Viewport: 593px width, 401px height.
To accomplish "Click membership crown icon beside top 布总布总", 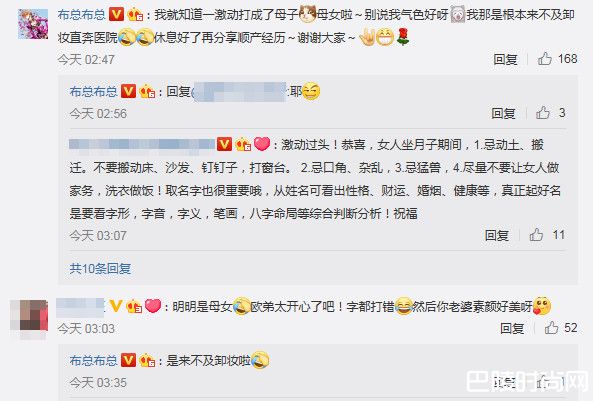I will click(x=135, y=15).
